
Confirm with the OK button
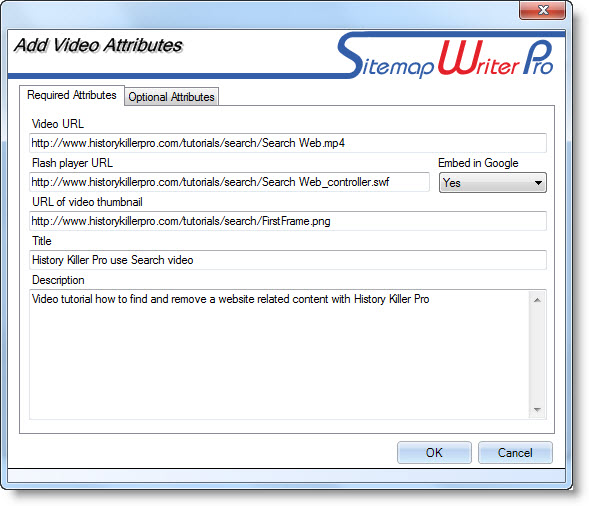tap(434, 453)
